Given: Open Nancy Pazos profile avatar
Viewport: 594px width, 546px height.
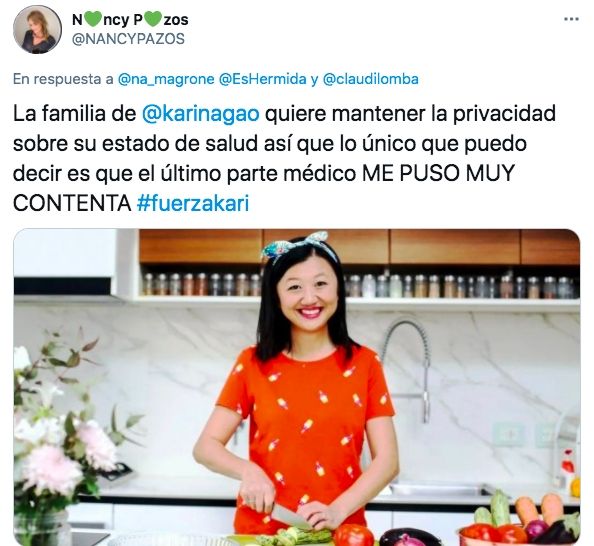Looking at the screenshot, I should 37,30.
